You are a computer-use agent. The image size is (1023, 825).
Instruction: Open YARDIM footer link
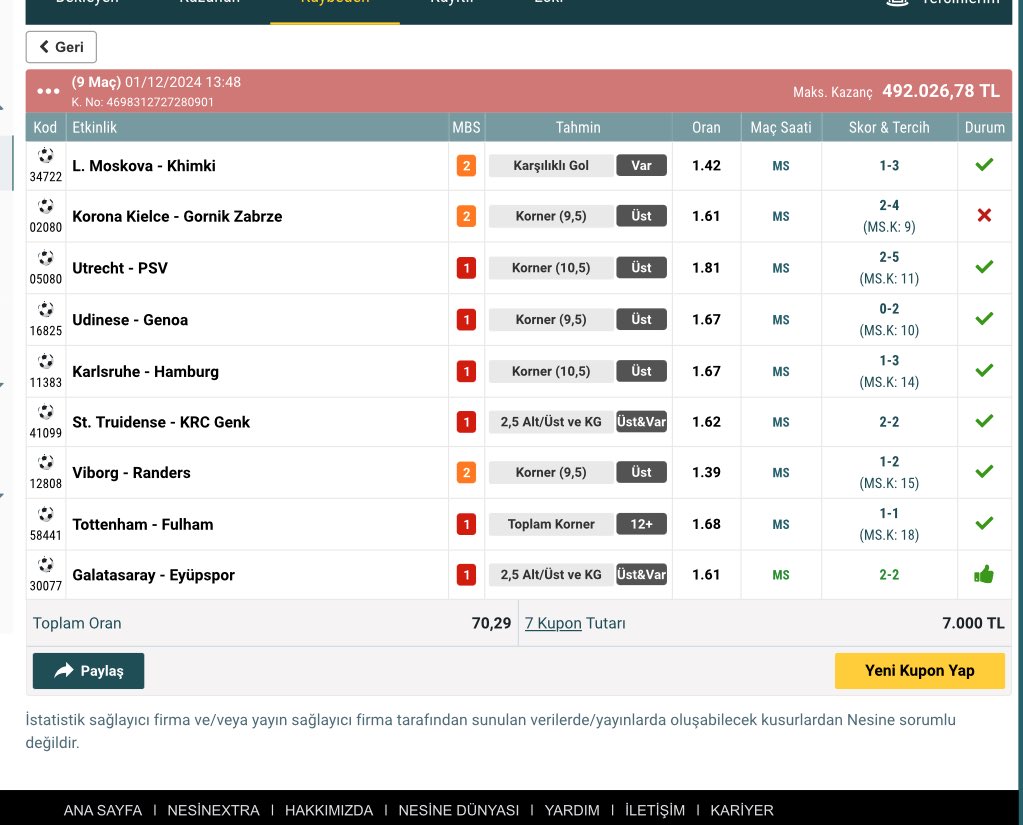pos(572,810)
